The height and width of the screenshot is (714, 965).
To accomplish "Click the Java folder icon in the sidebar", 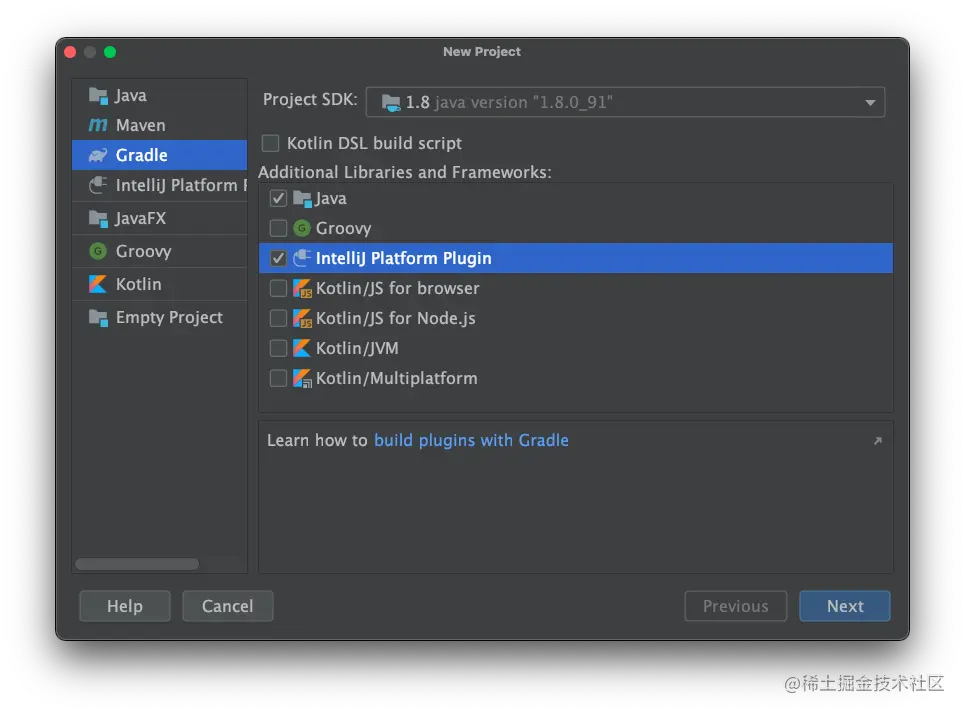I will click(98, 96).
